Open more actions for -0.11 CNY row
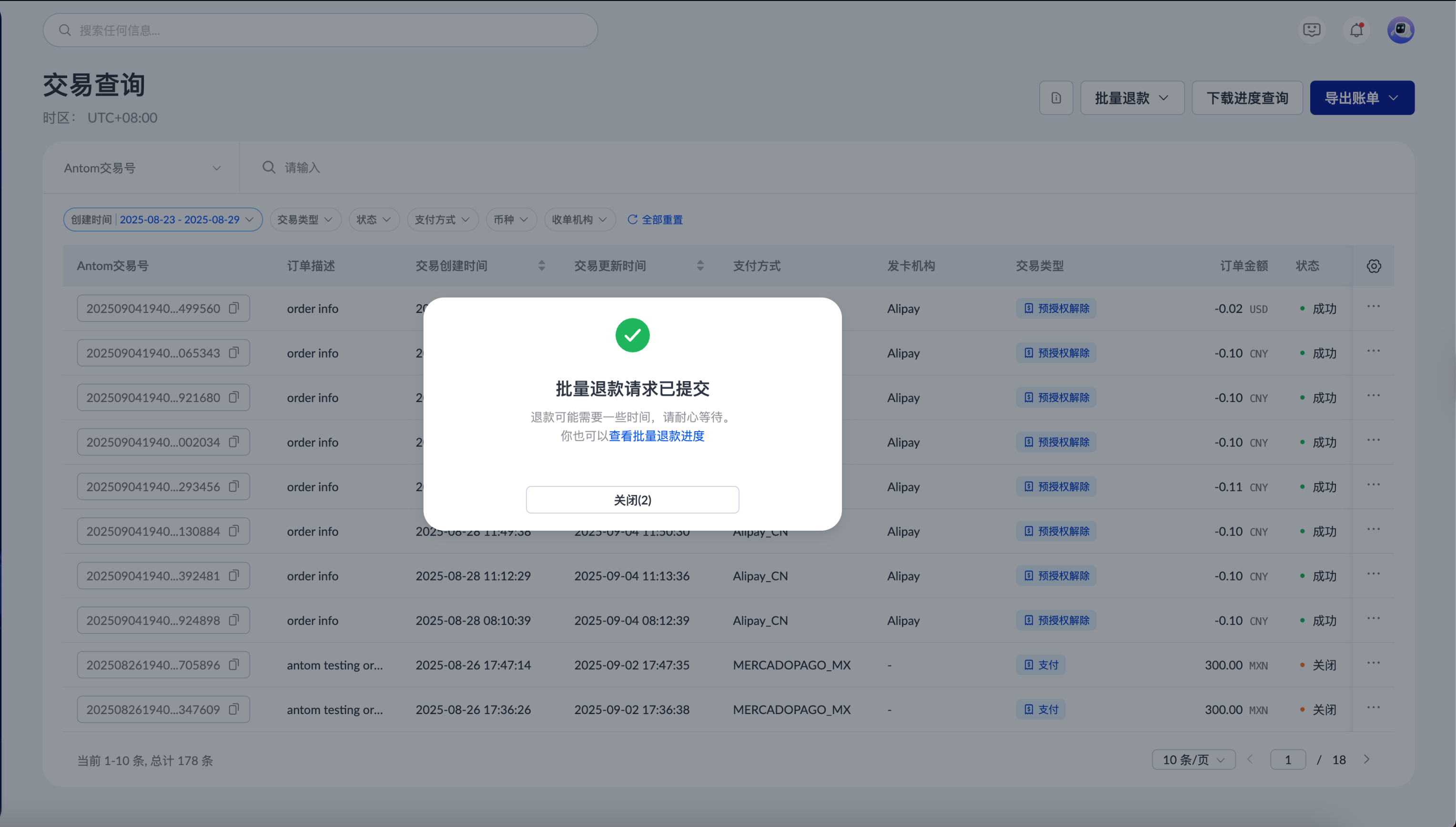Viewport: 1456px width, 827px height. pos(1374,485)
